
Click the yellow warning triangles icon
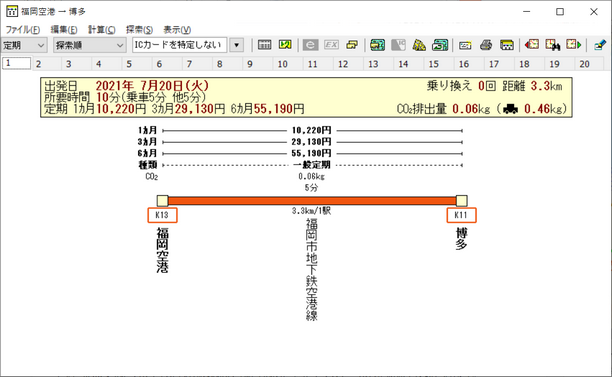(419, 45)
